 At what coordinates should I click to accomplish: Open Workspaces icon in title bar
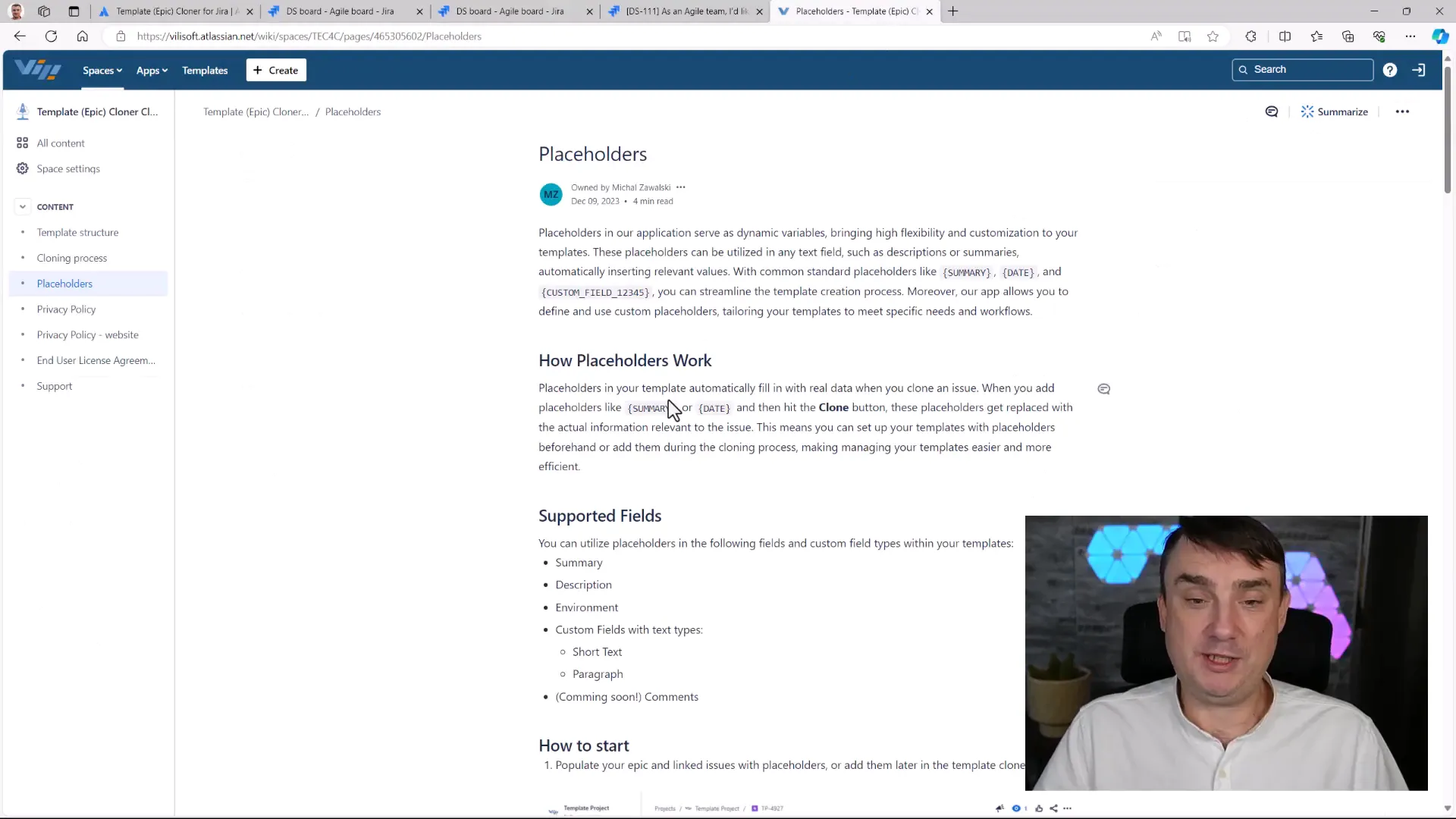click(x=44, y=11)
